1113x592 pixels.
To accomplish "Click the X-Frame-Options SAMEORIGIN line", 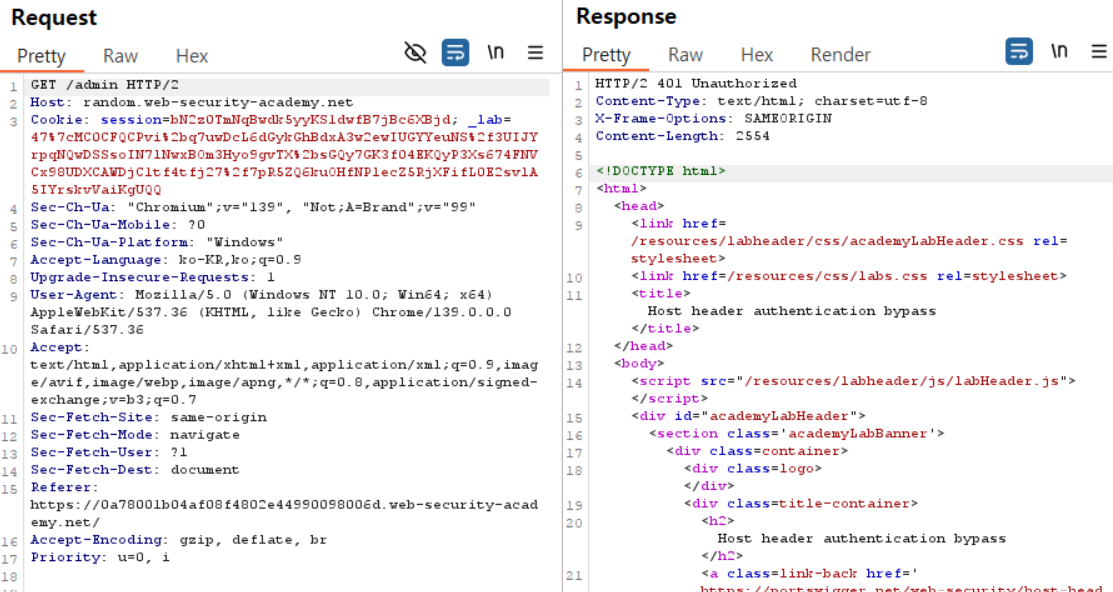I will click(x=713, y=119).
